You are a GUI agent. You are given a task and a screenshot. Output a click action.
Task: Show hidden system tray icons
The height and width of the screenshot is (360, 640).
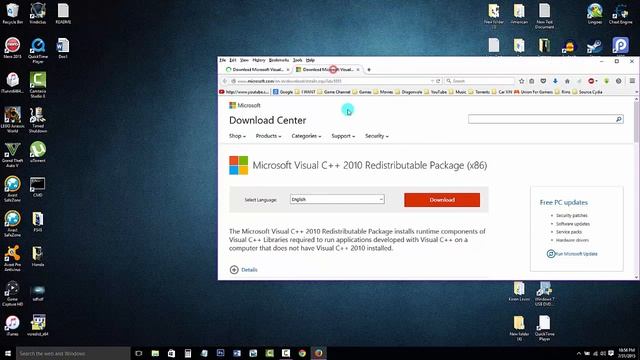point(578,353)
